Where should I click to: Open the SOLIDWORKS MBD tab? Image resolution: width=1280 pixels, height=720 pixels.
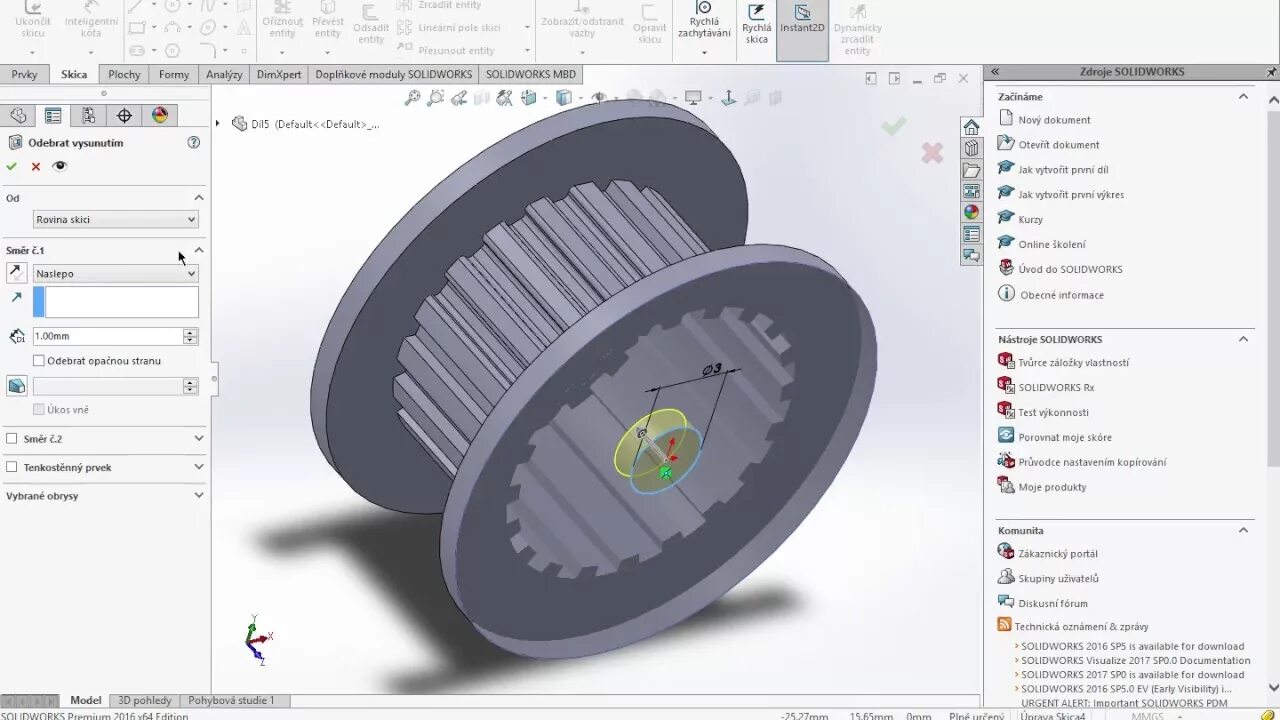click(531, 74)
